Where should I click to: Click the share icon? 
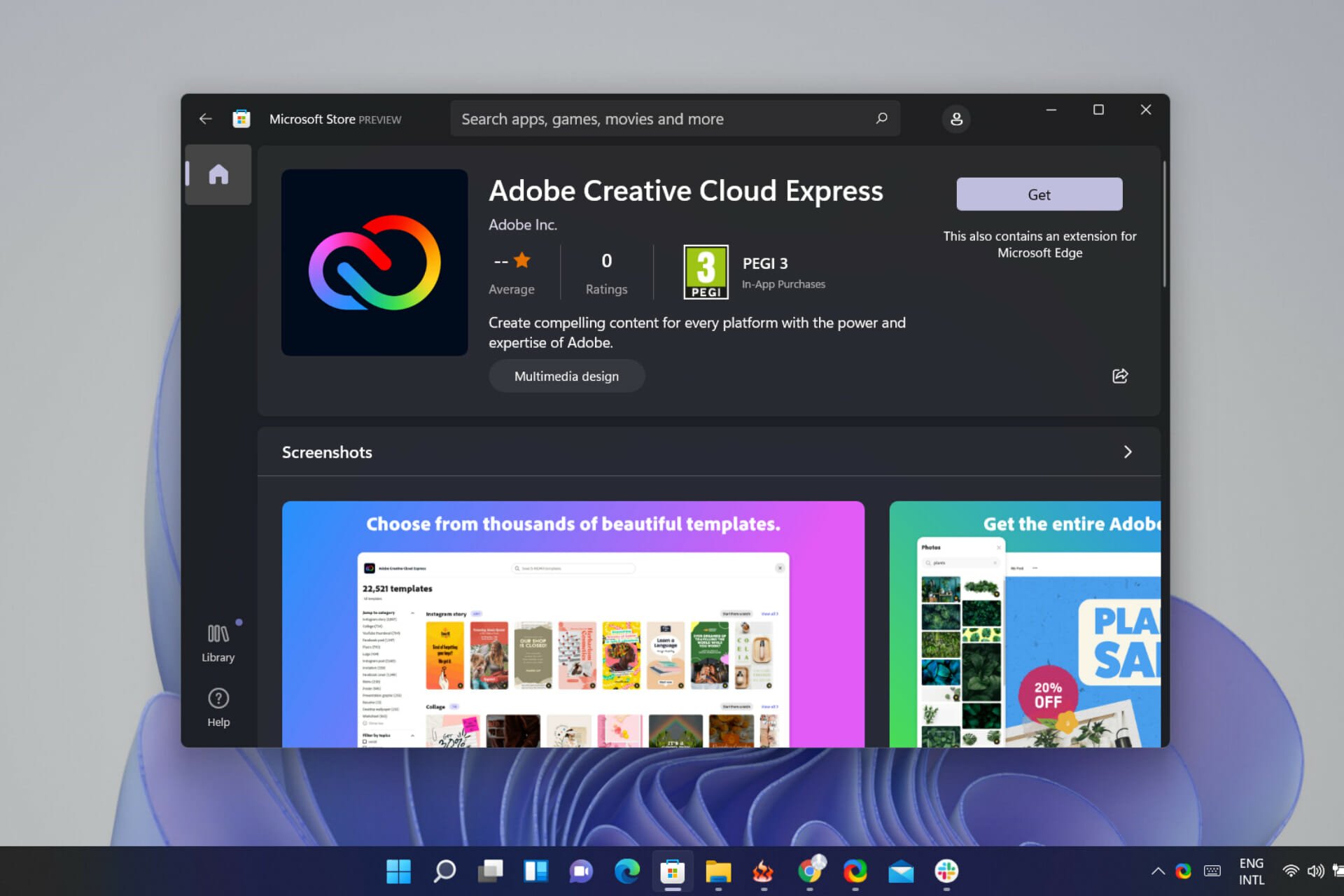click(1120, 376)
